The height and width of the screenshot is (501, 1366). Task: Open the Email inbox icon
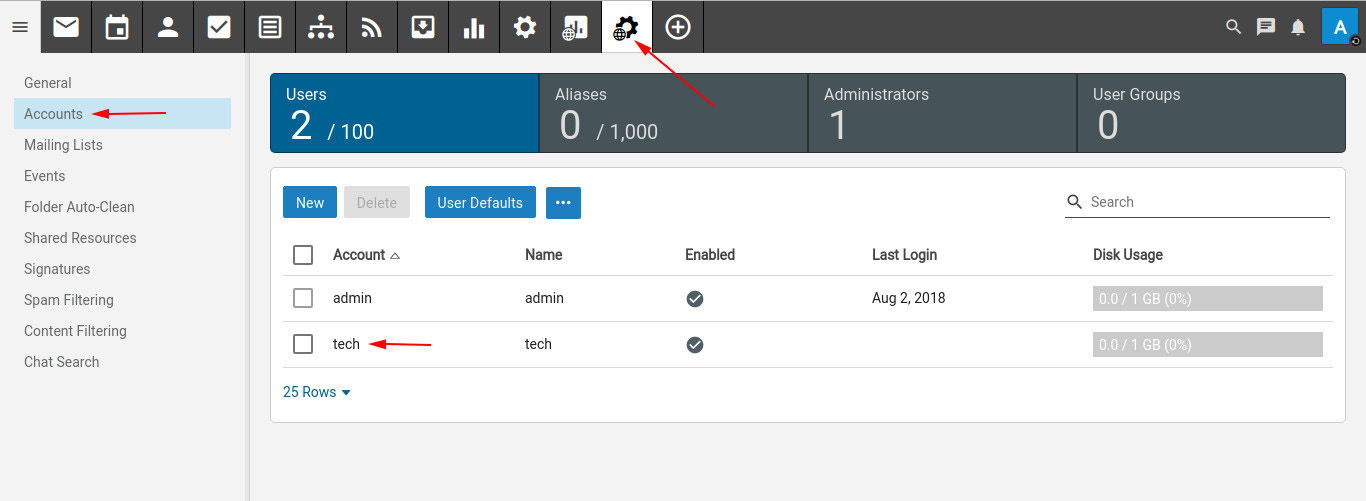coord(66,27)
